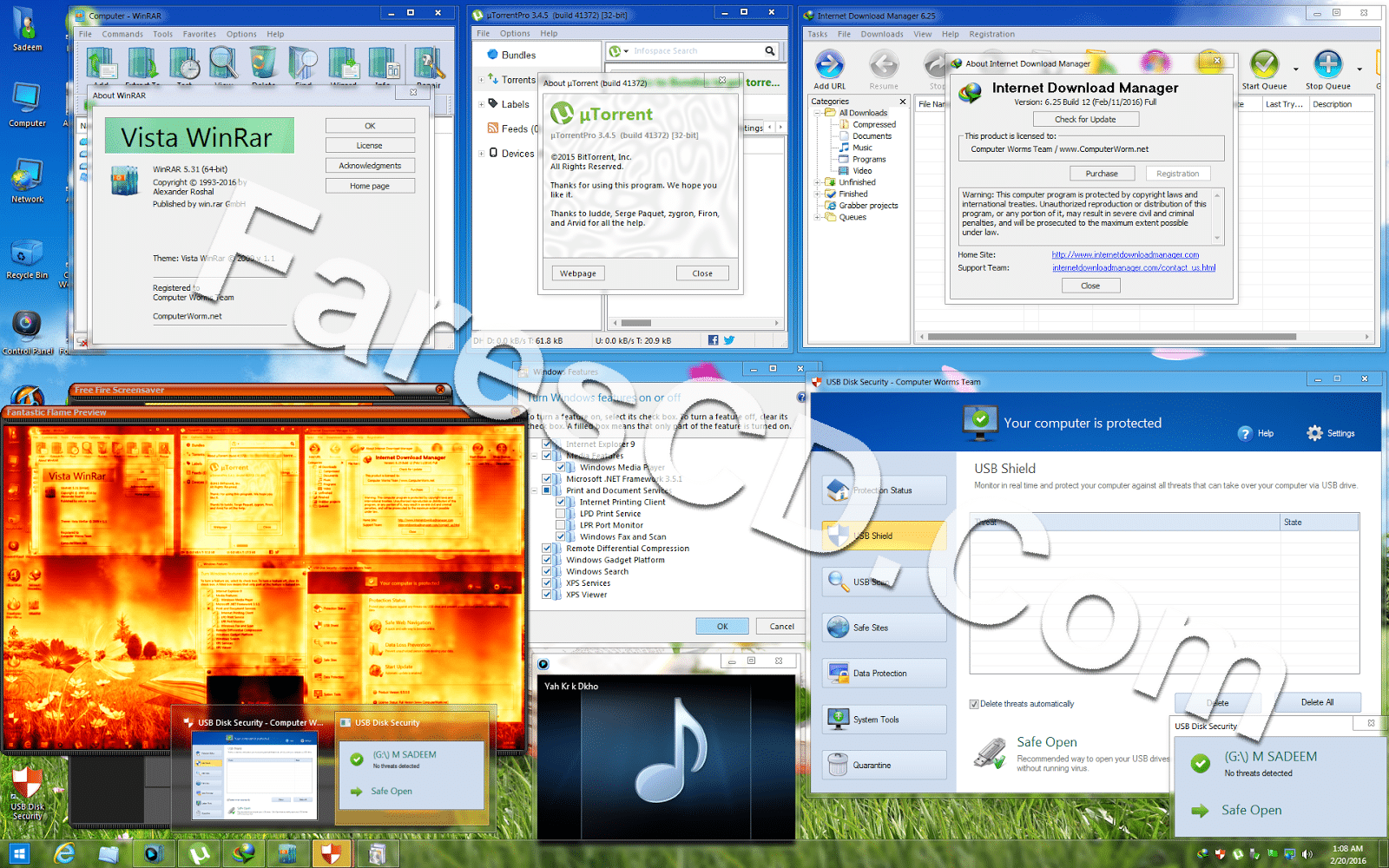Click the Stop Queue icon in IDM
The height and width of the screenshot is (868, 1389).
click(x=1327, y=64)
